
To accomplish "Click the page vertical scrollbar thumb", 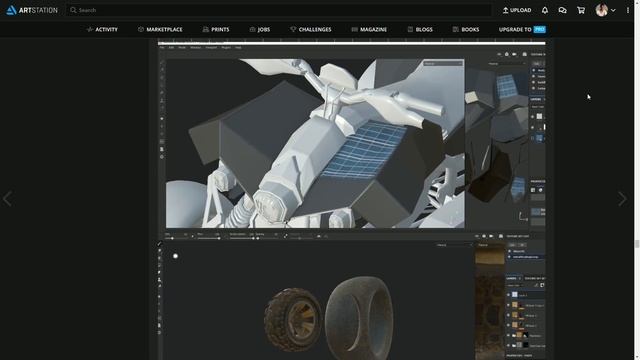I will pyautogui.click(x=637, y=244).
